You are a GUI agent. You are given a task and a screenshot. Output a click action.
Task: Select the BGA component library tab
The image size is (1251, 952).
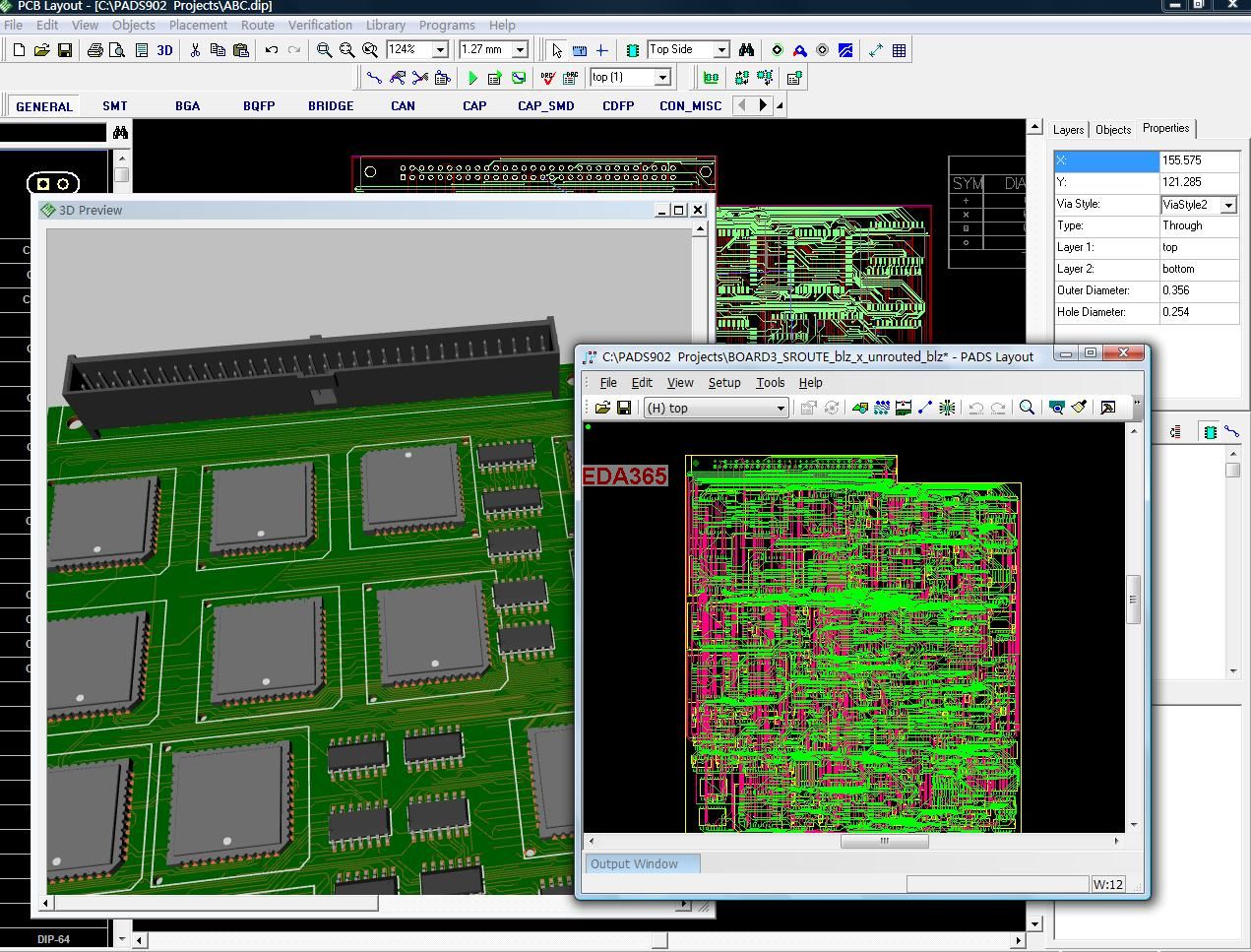coord(187,106)
